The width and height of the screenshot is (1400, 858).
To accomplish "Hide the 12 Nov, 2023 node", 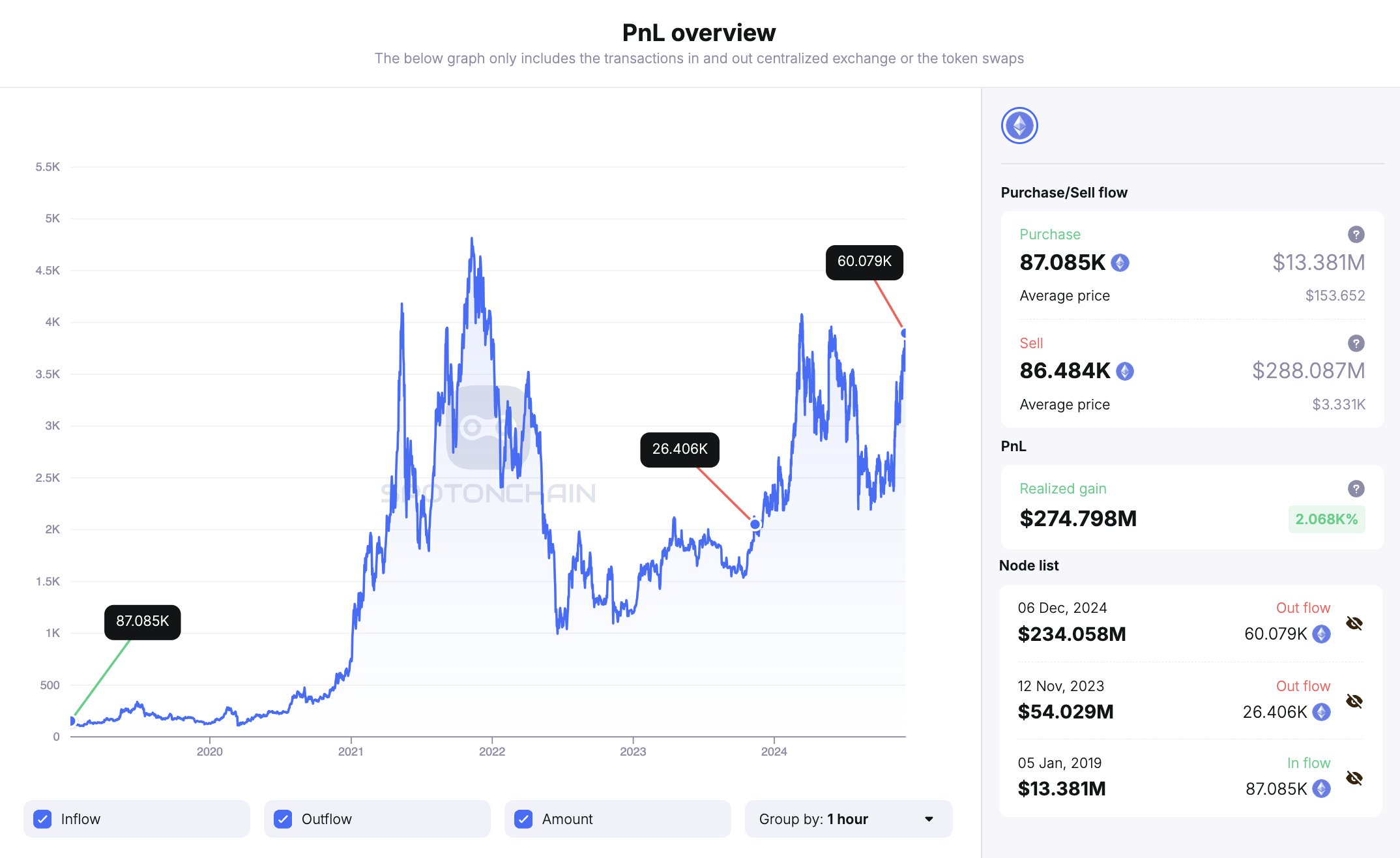I will tap(1354, 701).
